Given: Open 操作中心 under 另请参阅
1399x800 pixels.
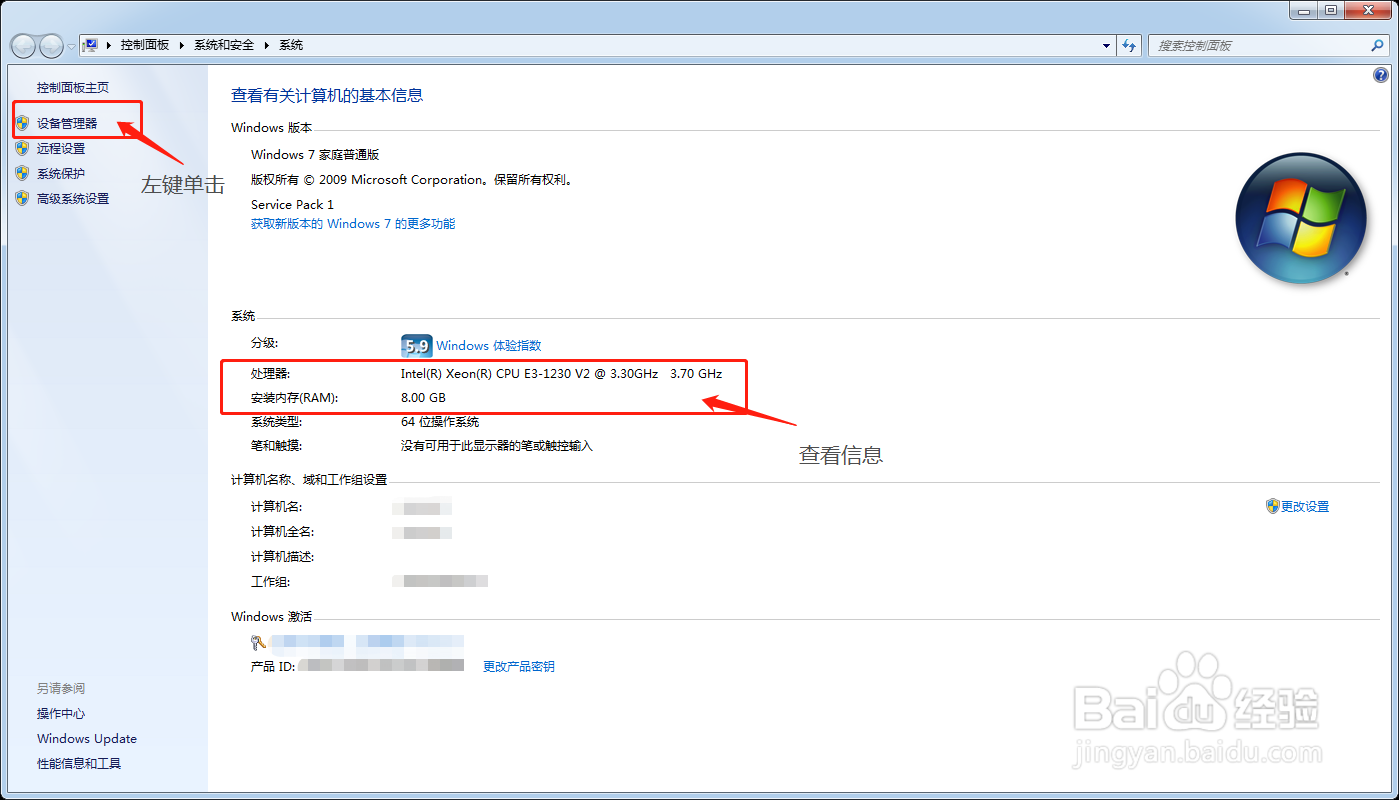Looking at the screenshot, I should (61, 714).
